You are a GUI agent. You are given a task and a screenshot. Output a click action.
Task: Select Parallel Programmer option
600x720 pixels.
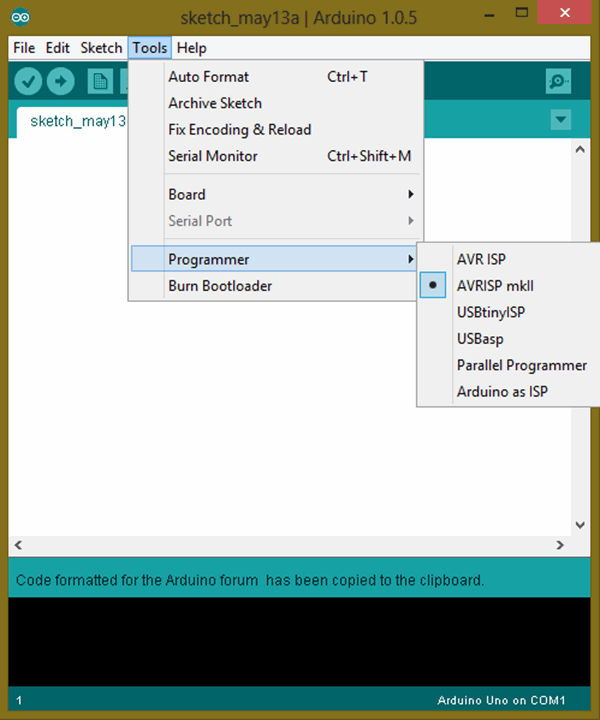pos(509,365)
